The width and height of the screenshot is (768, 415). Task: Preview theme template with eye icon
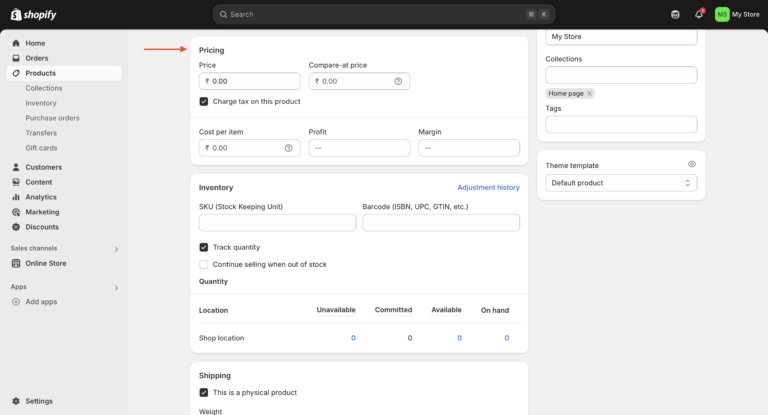(x=691, y=164)
